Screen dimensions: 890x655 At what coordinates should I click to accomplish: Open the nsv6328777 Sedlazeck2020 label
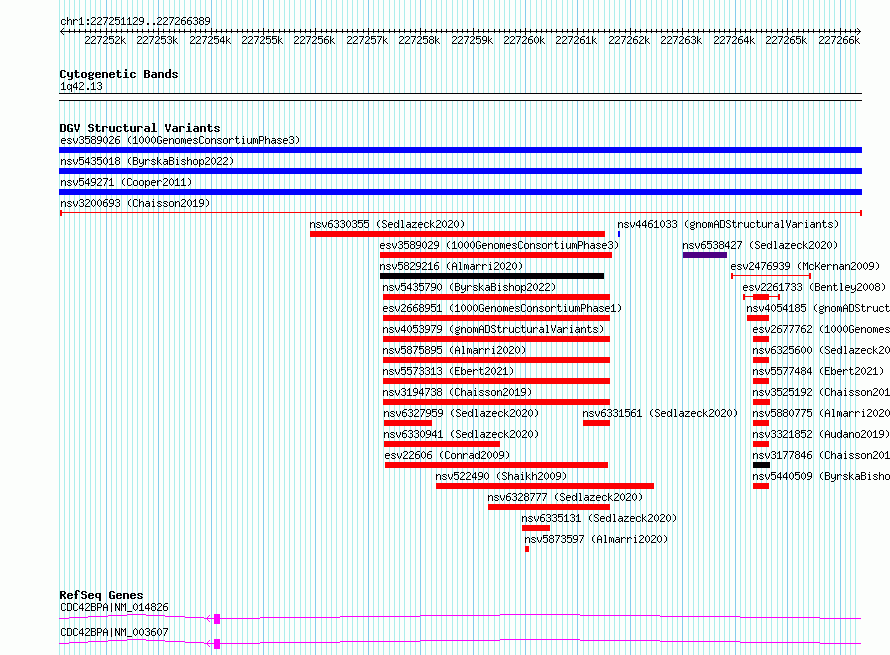(565, 497)
